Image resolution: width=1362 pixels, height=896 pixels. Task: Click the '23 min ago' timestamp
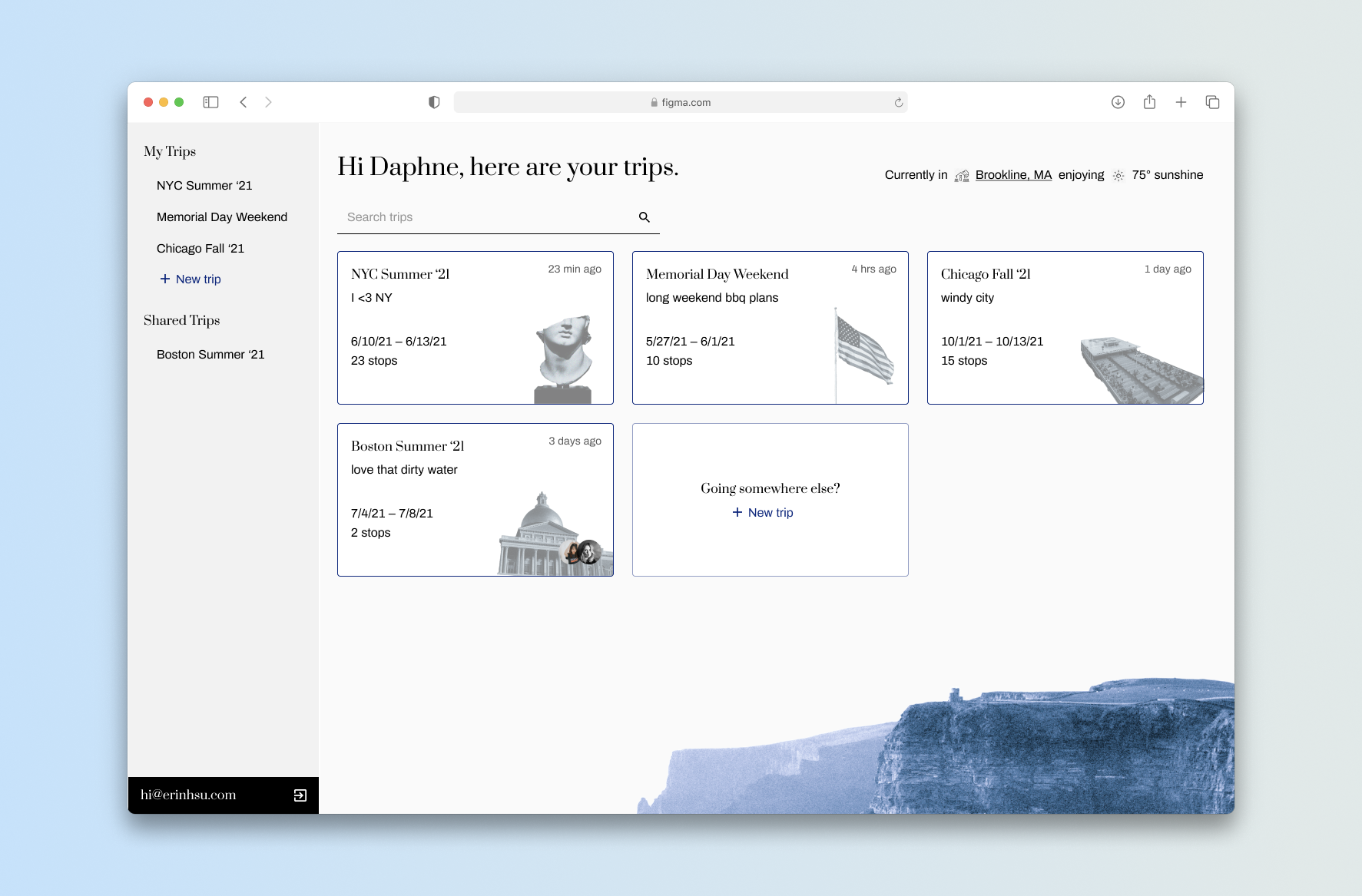(x=575, y=269)
